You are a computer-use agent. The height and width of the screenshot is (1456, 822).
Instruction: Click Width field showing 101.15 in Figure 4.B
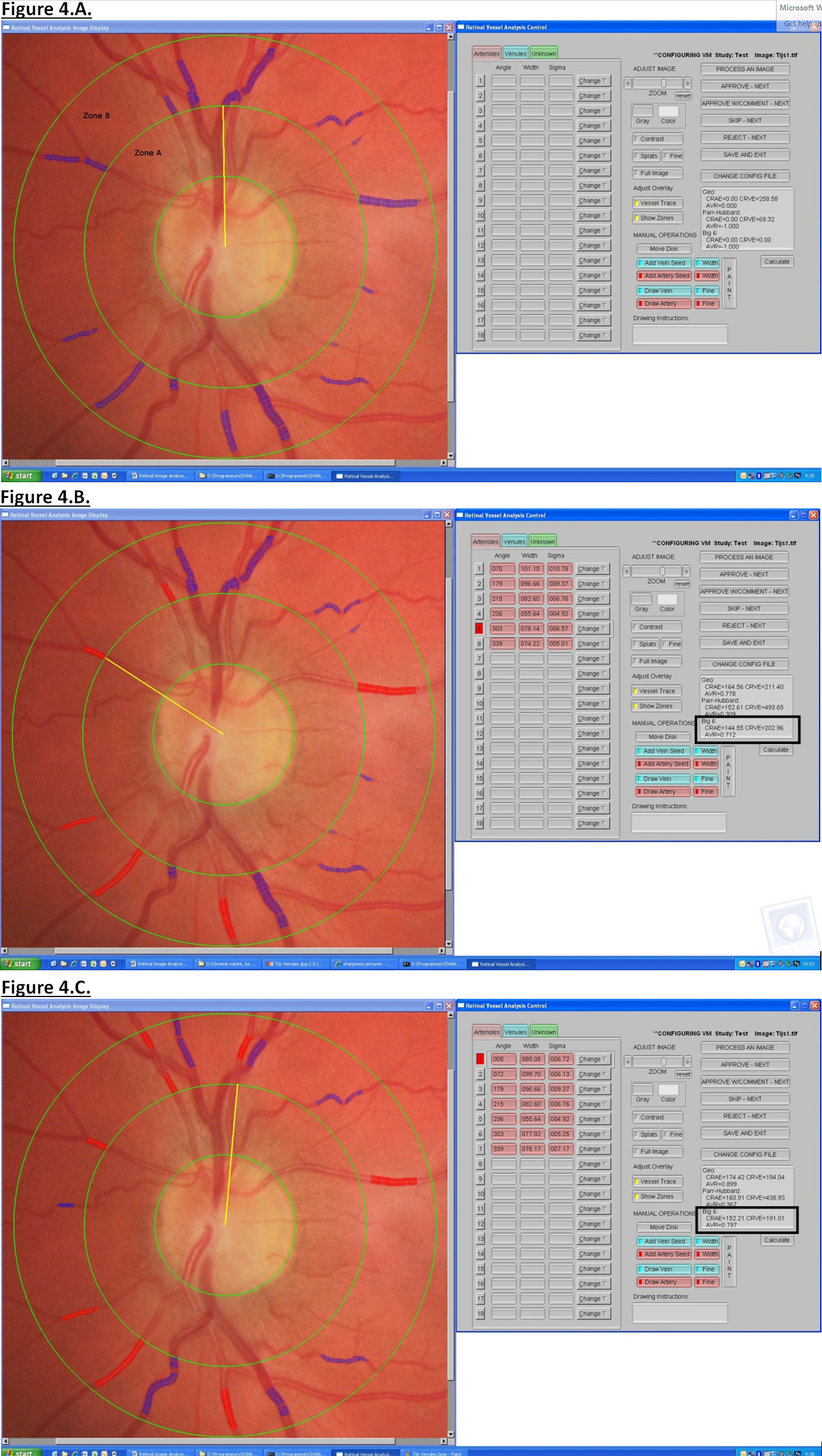click(530, 569)
